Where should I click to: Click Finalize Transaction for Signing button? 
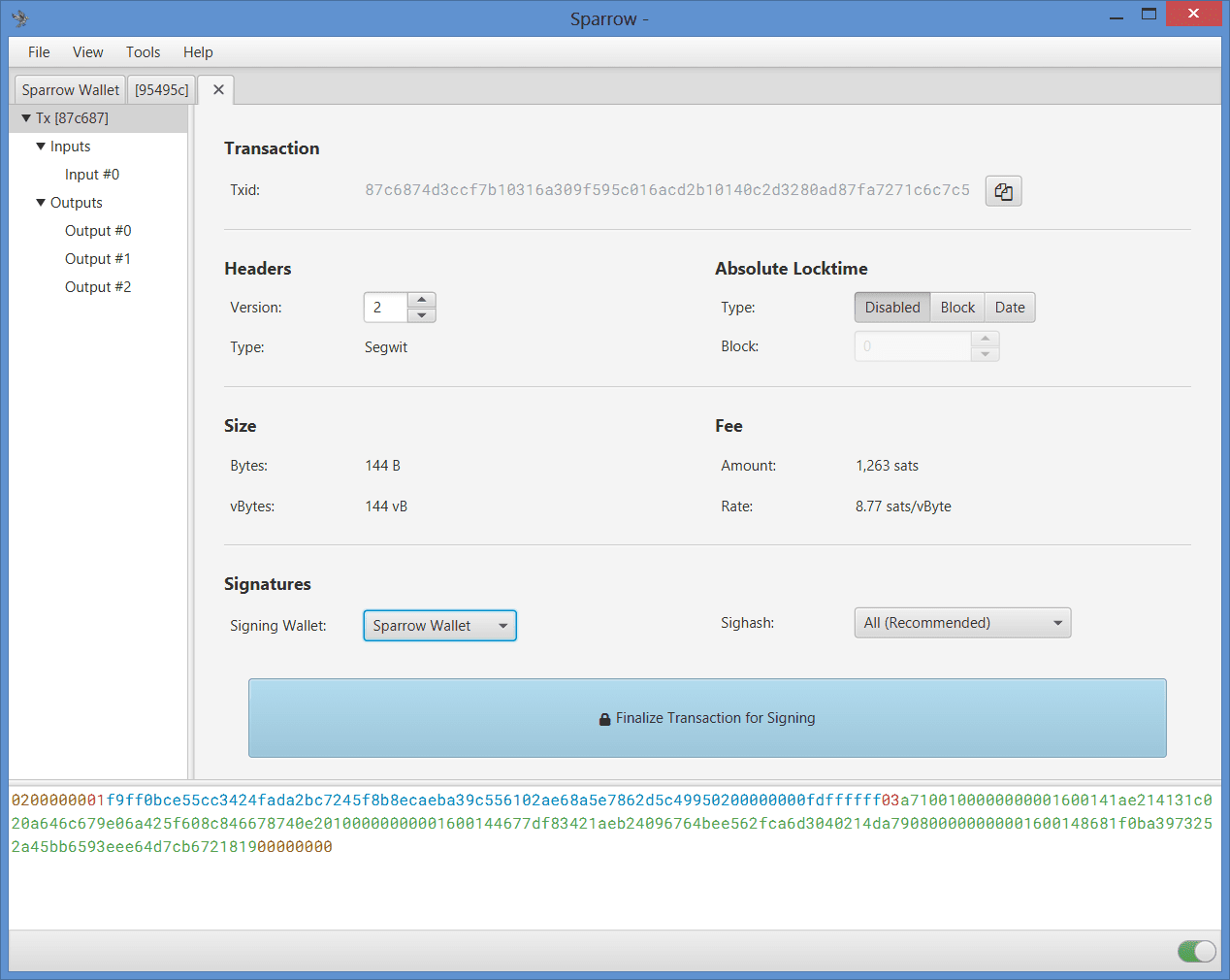(x=707, y=718)
